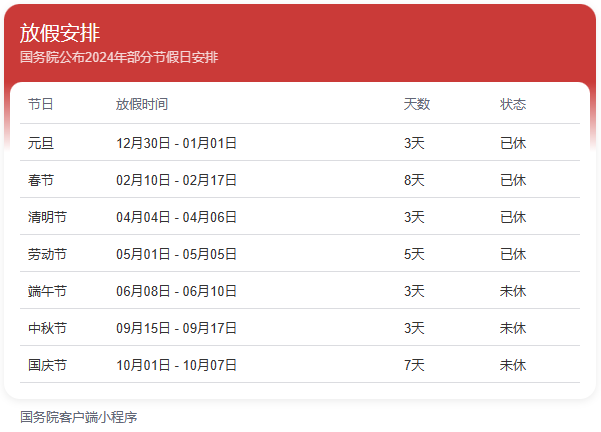Click the 已休 status for 元旦
Screen dimensions: 601x432
pos(513,143)
